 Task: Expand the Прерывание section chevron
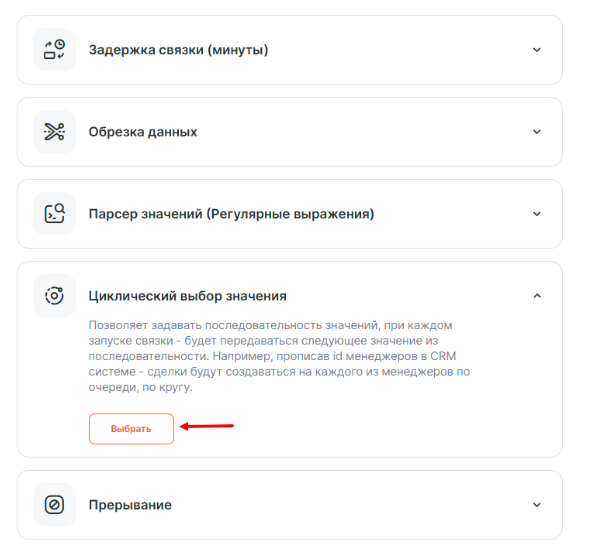coord(537,505)
